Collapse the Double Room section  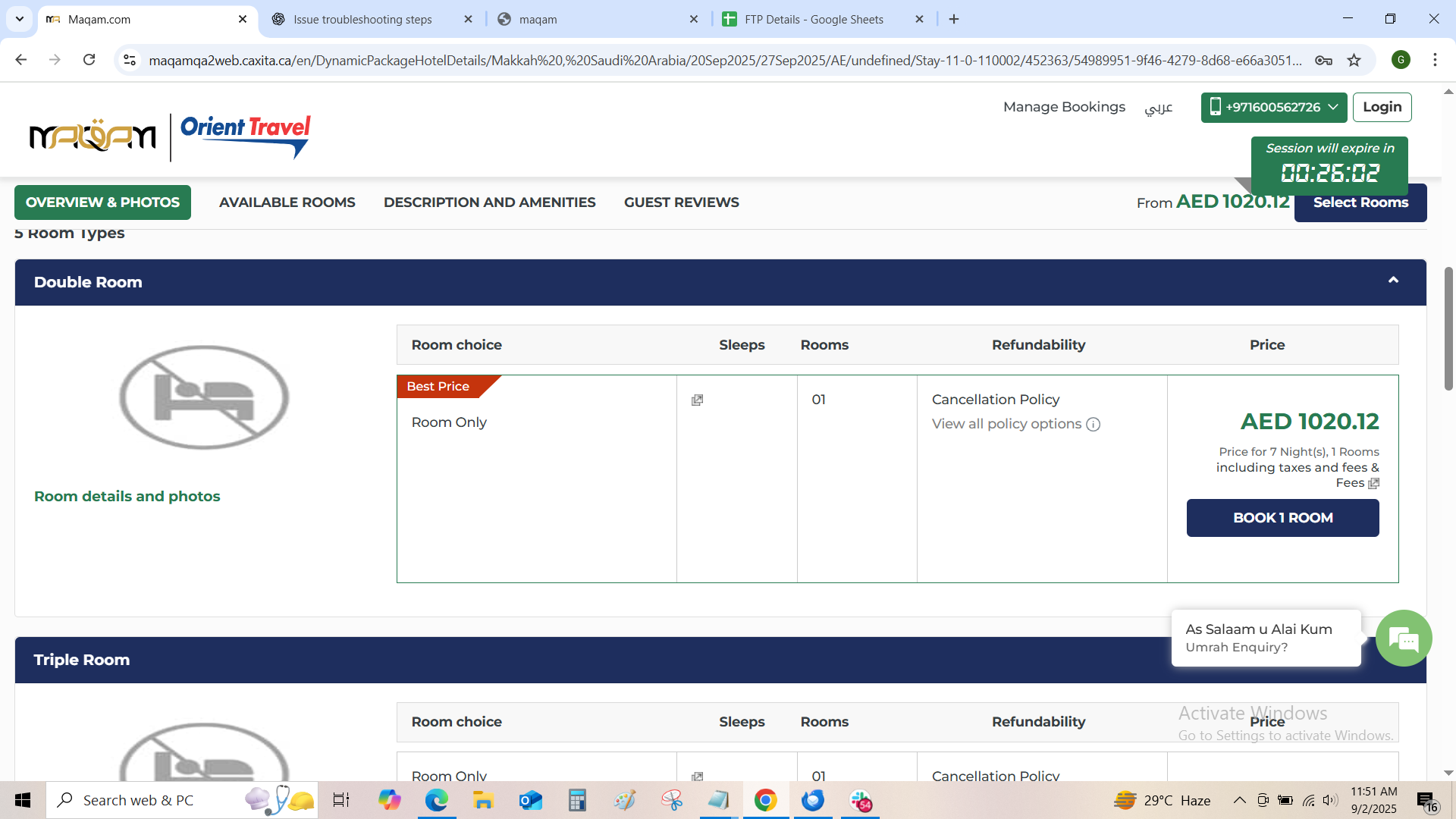click(x=1393, y=281)
